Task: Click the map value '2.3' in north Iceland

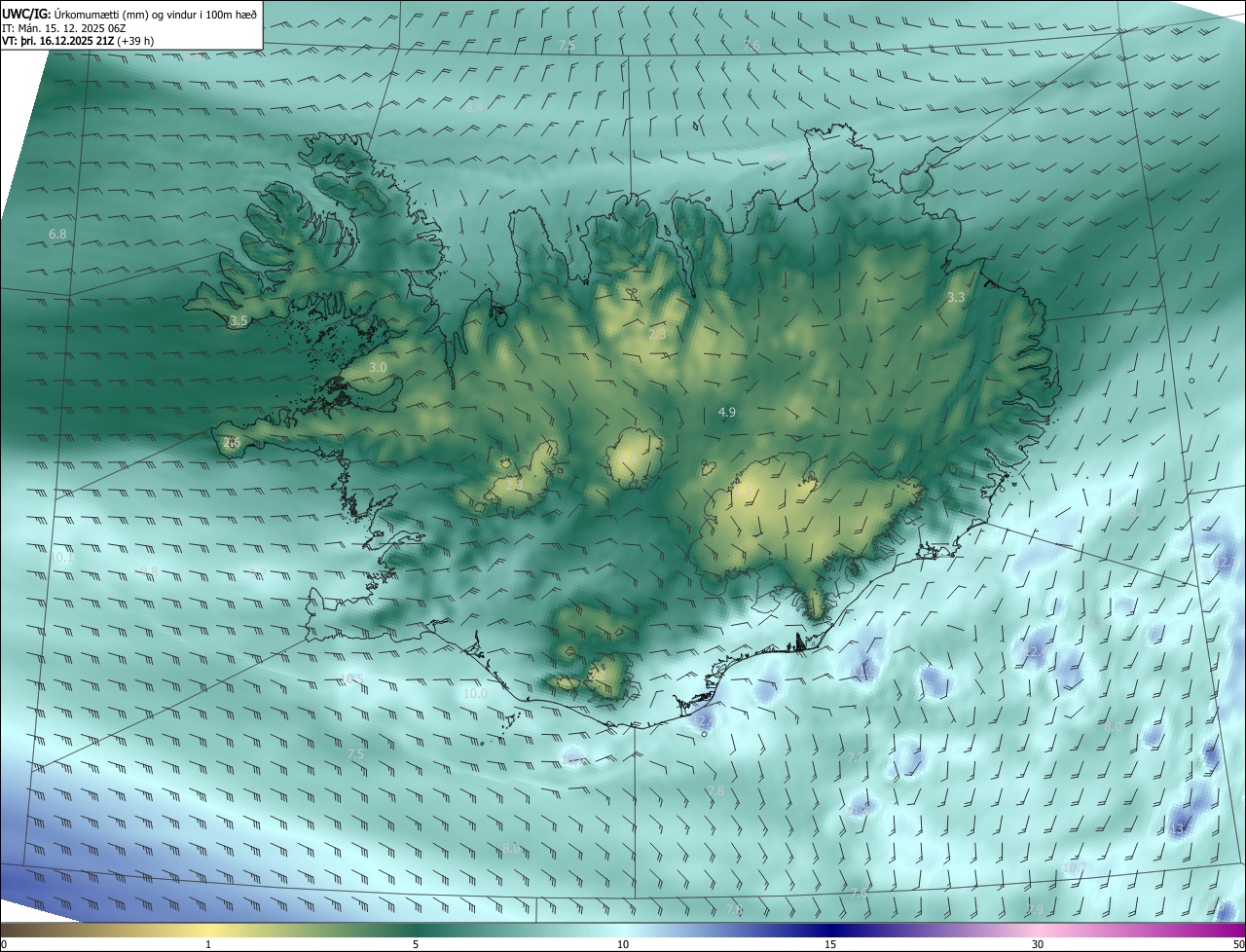Action: tap(657, 334)
